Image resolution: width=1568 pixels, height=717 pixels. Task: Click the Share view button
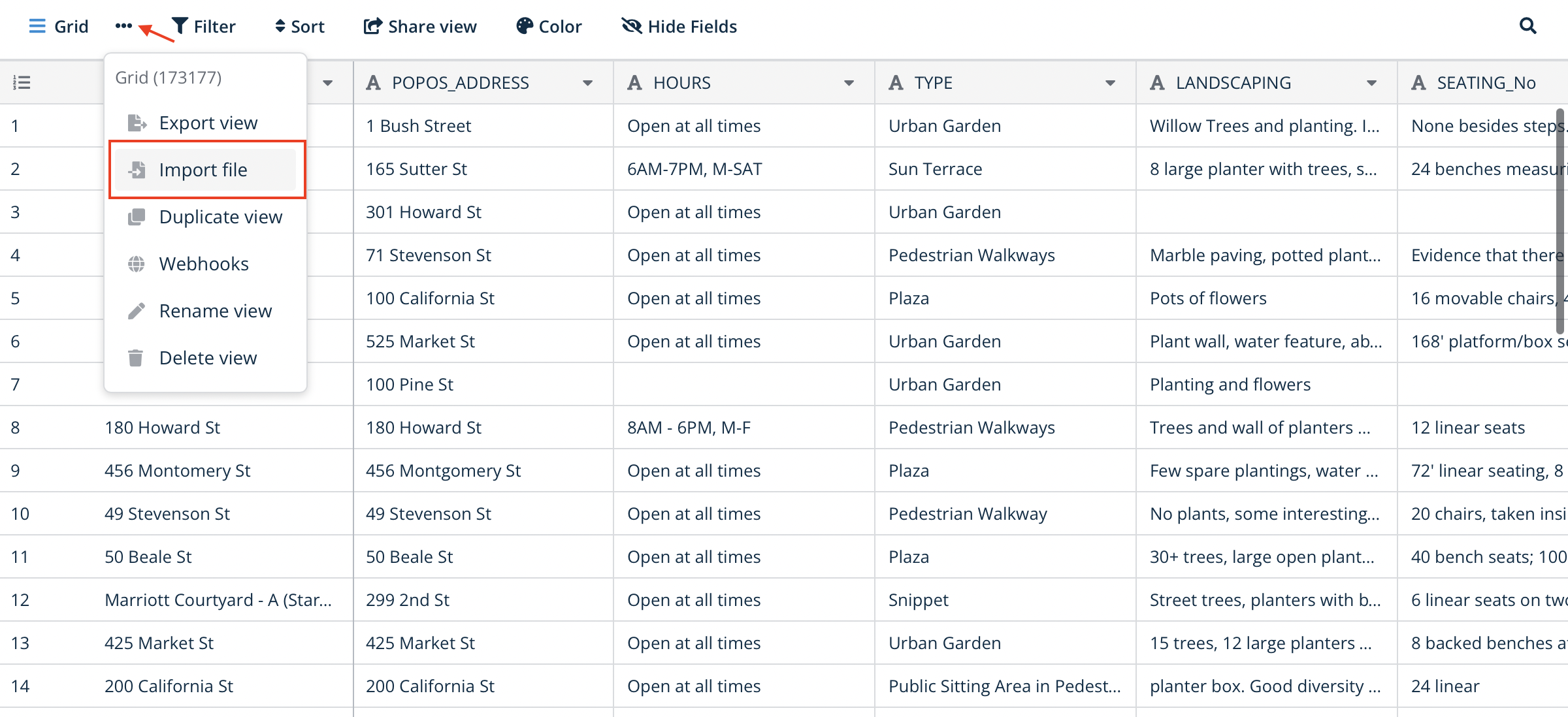click(420, 26)
